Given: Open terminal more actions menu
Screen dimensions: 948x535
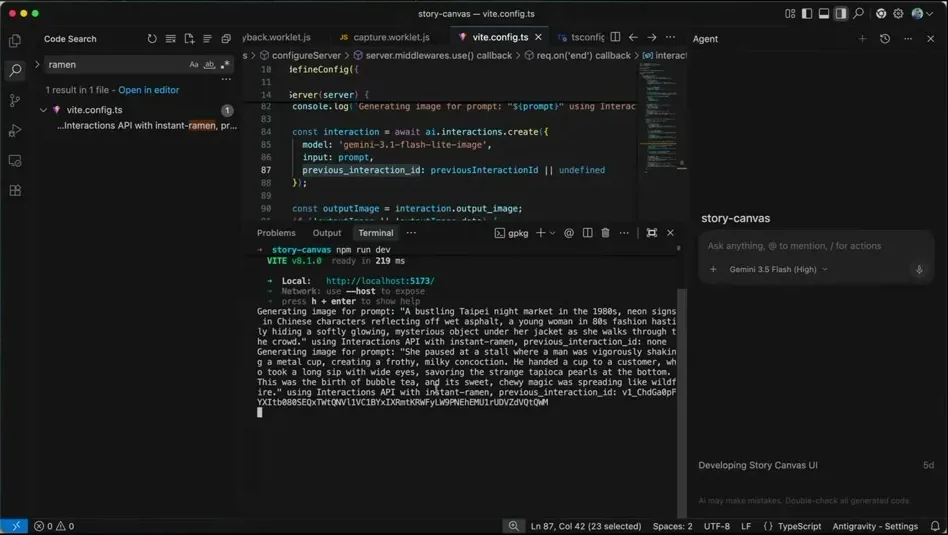Looking at the screenshot, I should (624, 233).
